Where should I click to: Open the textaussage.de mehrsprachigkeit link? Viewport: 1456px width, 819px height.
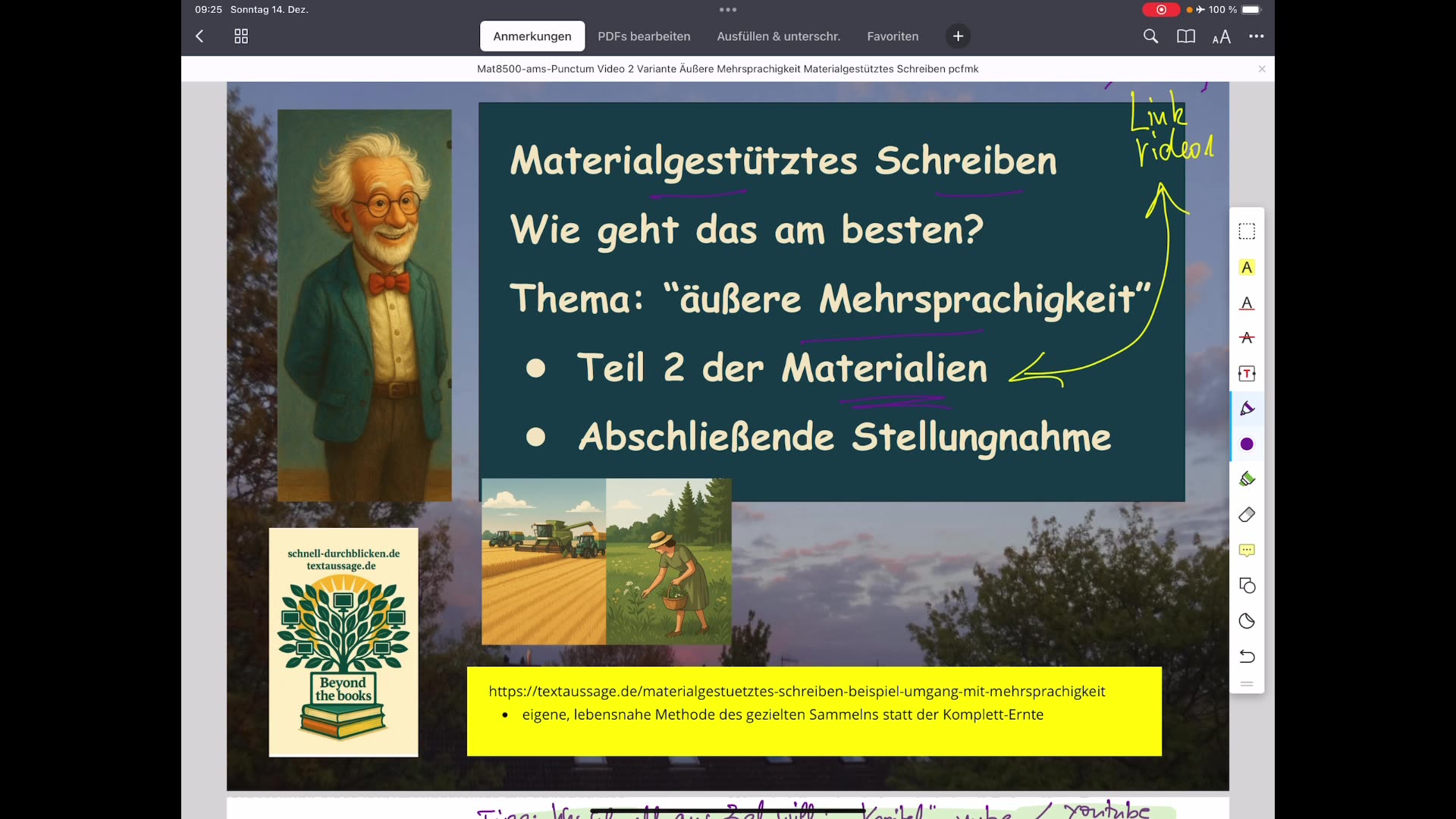[x=796, y=691]
